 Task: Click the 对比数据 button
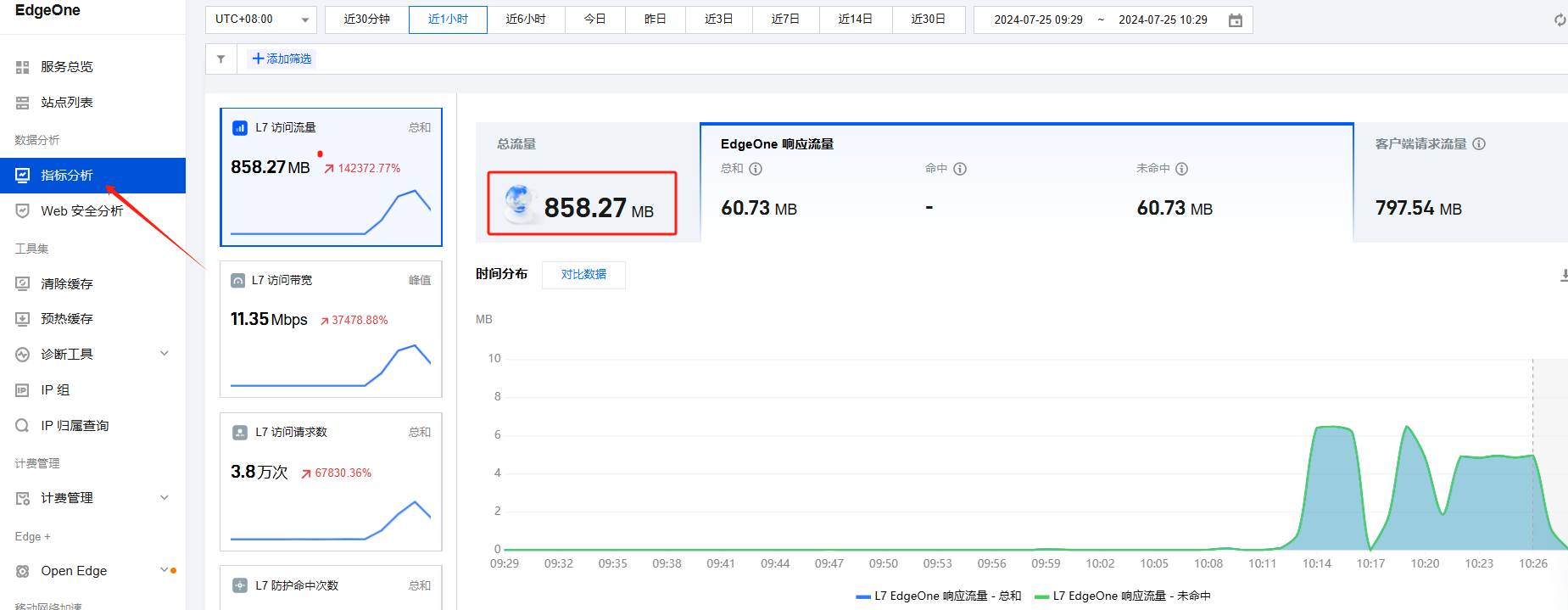point(583,275)
